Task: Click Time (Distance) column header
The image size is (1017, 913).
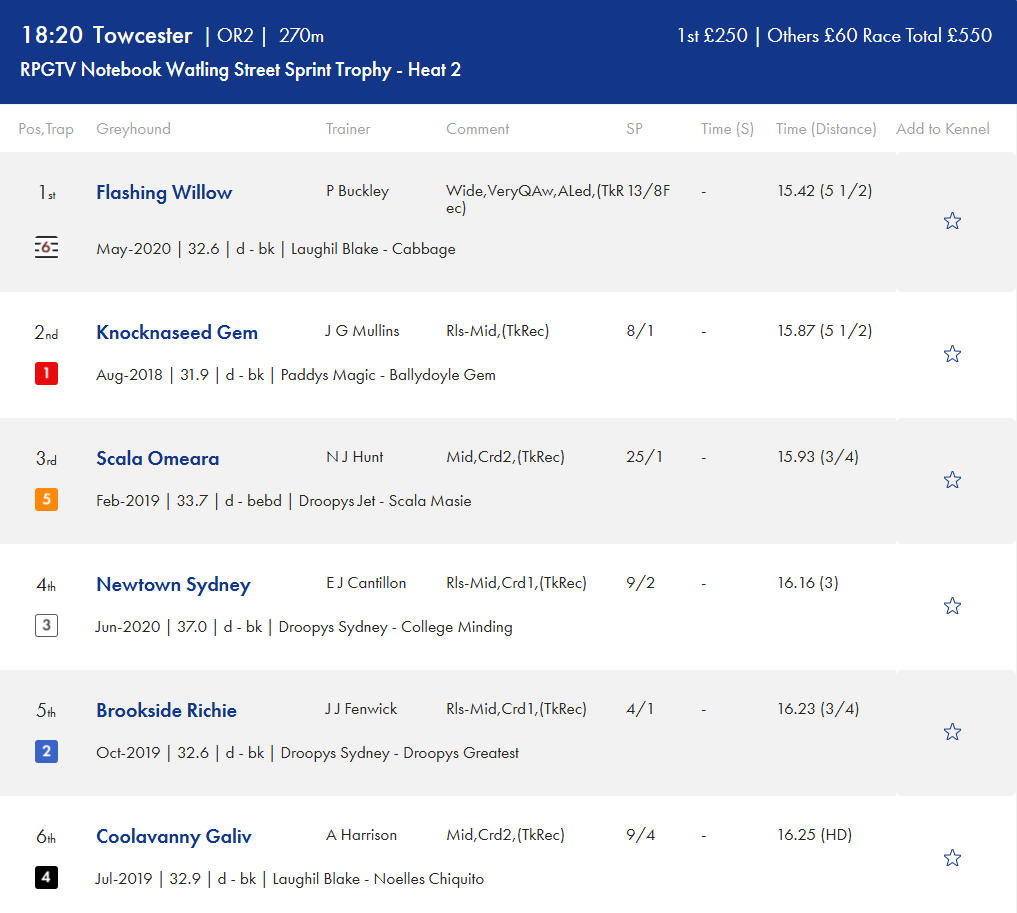Action: (826, 129)
